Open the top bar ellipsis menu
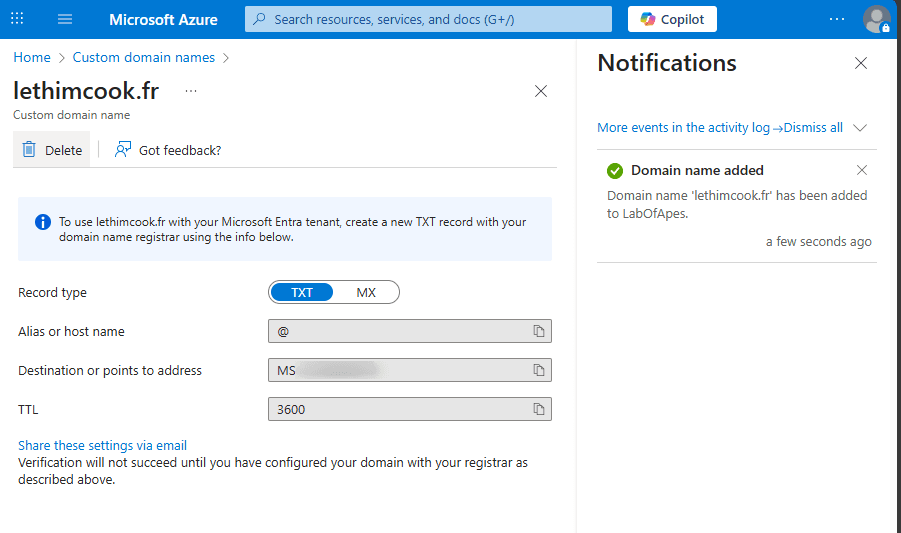Image resolution: width=901 pixels, height=533 pixels. 837,19
